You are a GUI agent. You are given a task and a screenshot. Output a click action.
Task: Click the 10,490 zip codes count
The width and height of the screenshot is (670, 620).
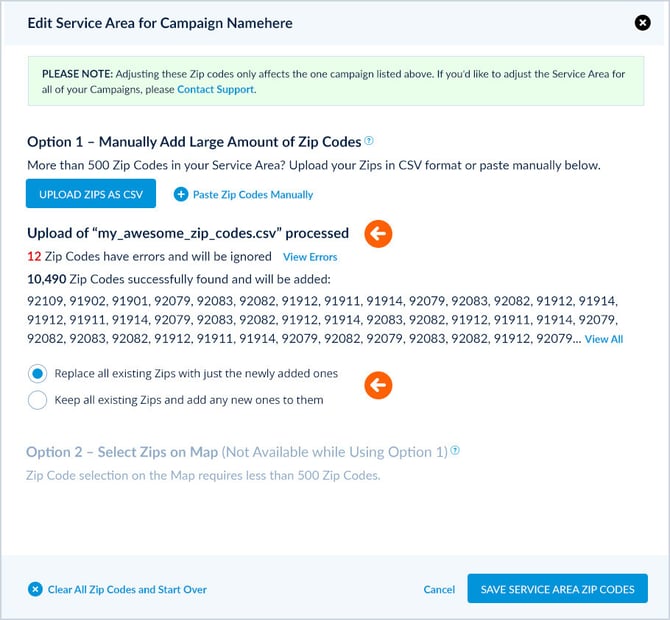pyautogui.click(x=47, y=279)
